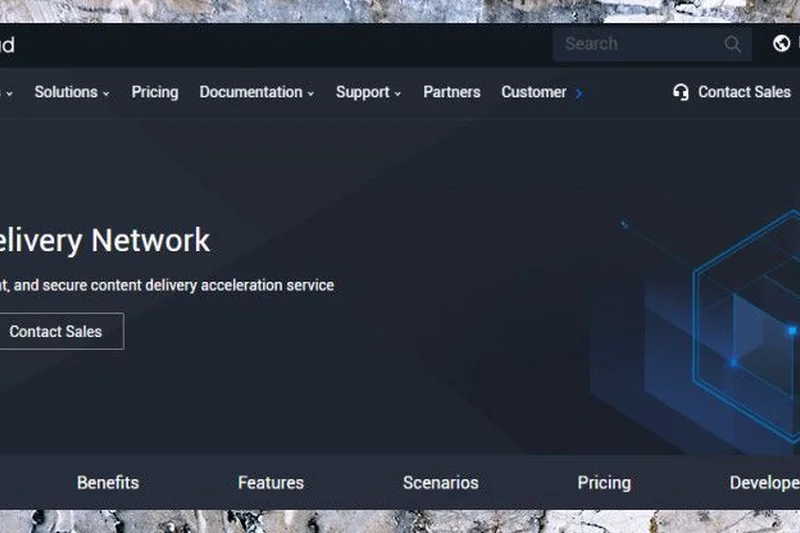Expand the Support dropdown menu
Image resolution: width=800 pixels, height=533 pixels.
pyautogui.click(x=368, y=92)
